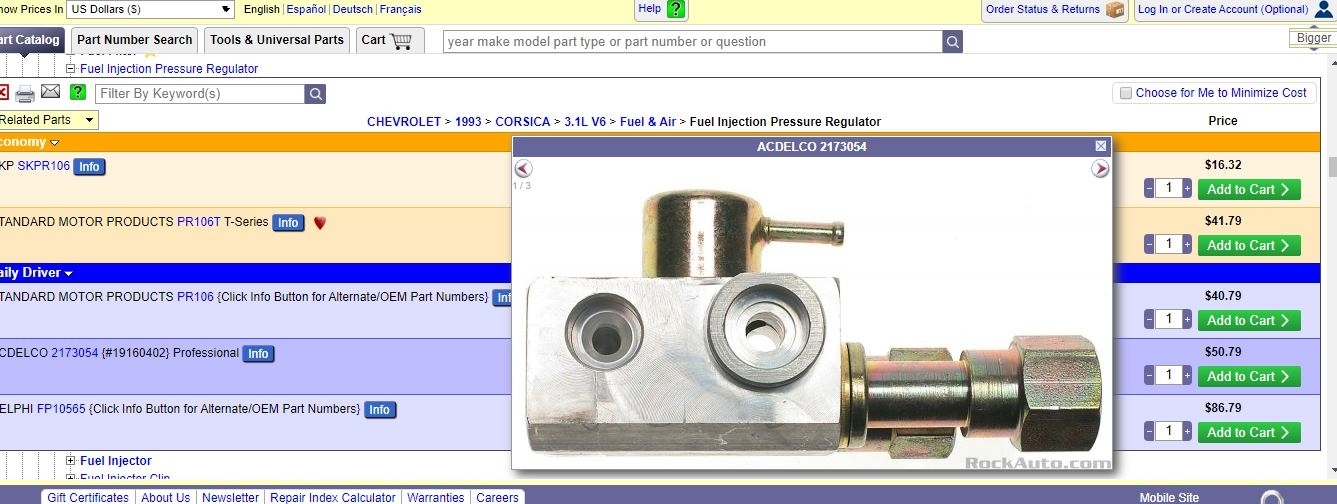Click the CHEVROLET breadcrumb link
This screenshot has width=1337, height=504.
pos(404,122)
